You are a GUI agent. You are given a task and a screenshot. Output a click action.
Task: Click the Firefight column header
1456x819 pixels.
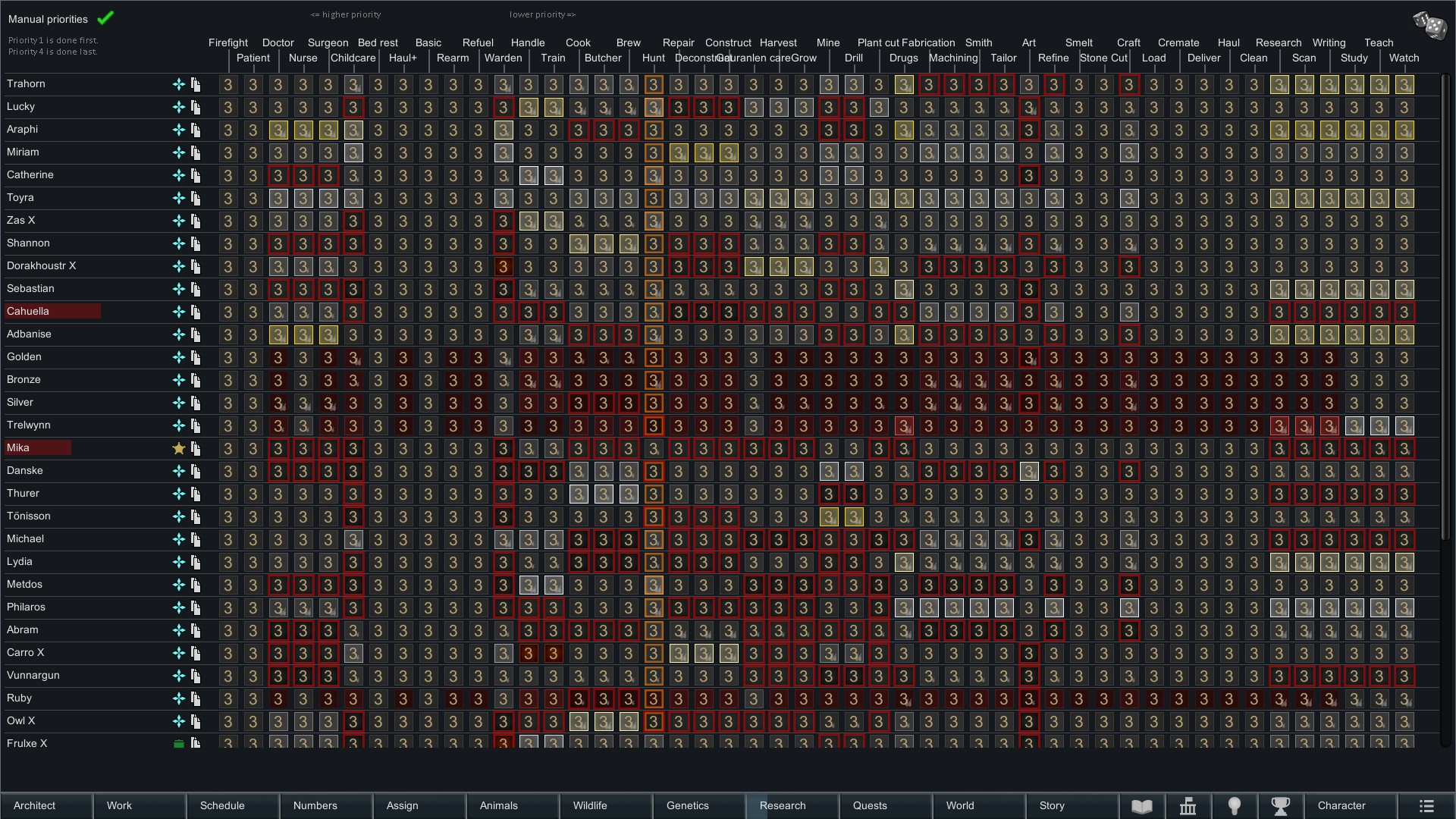coord(228,42)
